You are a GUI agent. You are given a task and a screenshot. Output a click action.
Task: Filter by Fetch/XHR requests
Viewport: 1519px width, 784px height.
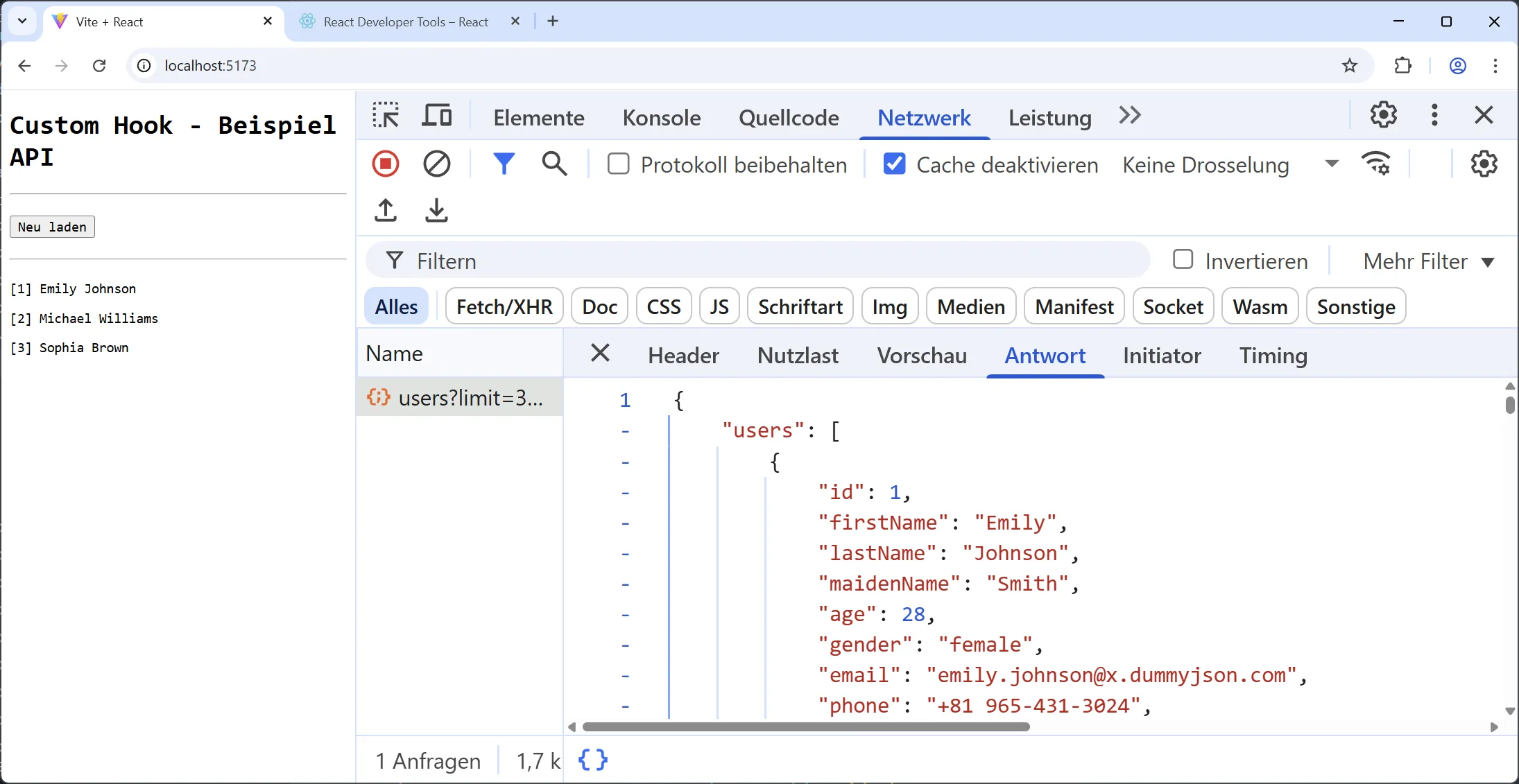click(504, 306)
